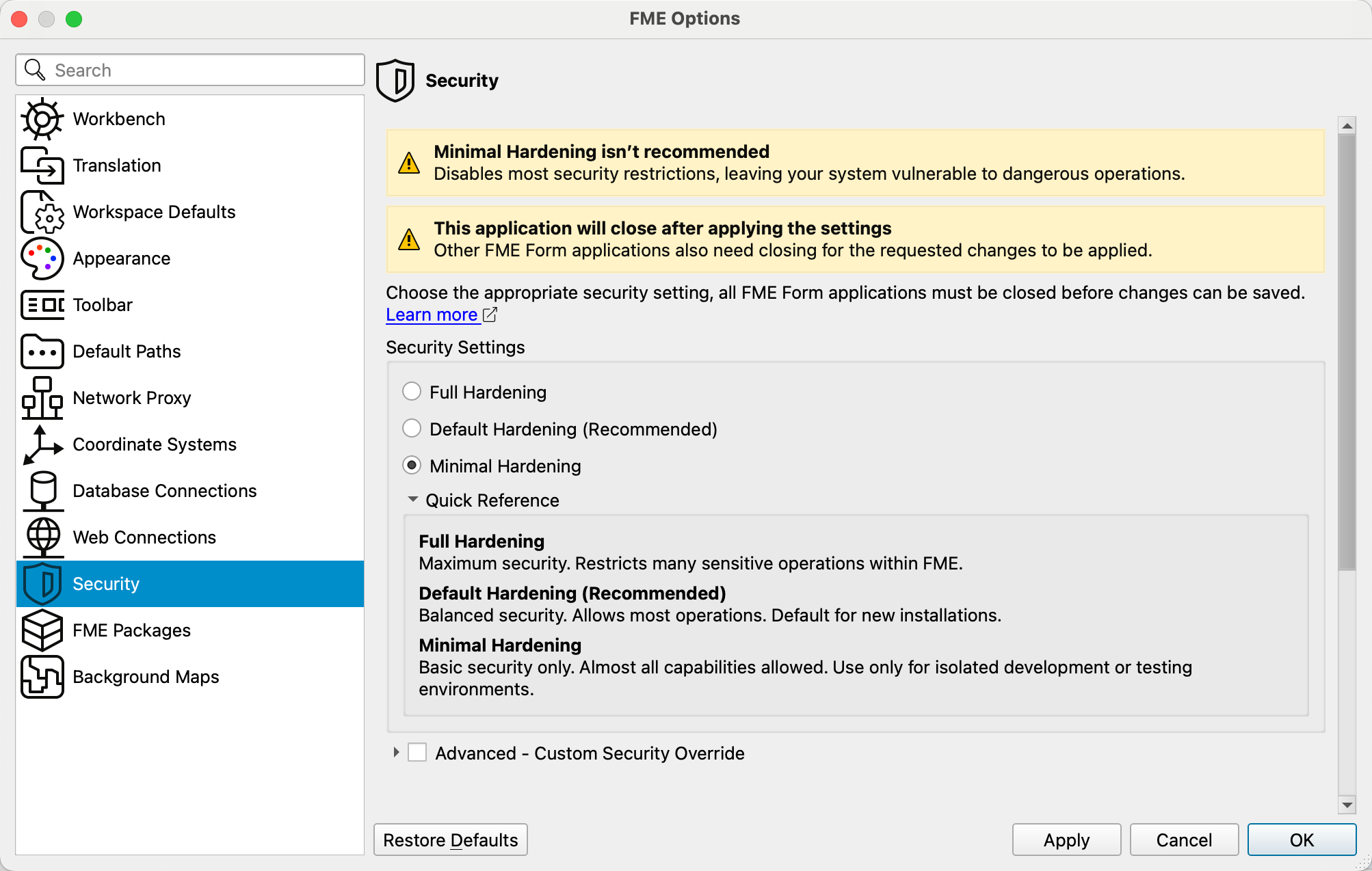Screen dimensions: 1372x871
Task: Click the Default Hardening quick reference heading
Action: (x=572, y=593)
